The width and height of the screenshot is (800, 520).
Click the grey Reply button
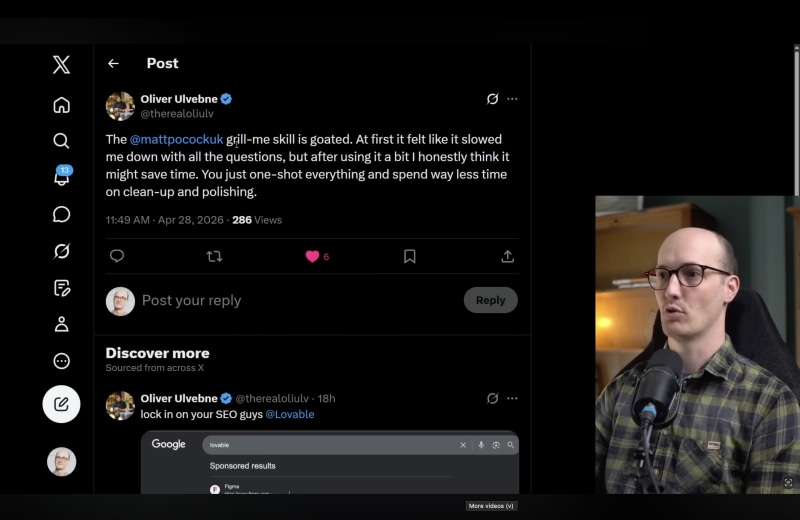tap(491, 300)
